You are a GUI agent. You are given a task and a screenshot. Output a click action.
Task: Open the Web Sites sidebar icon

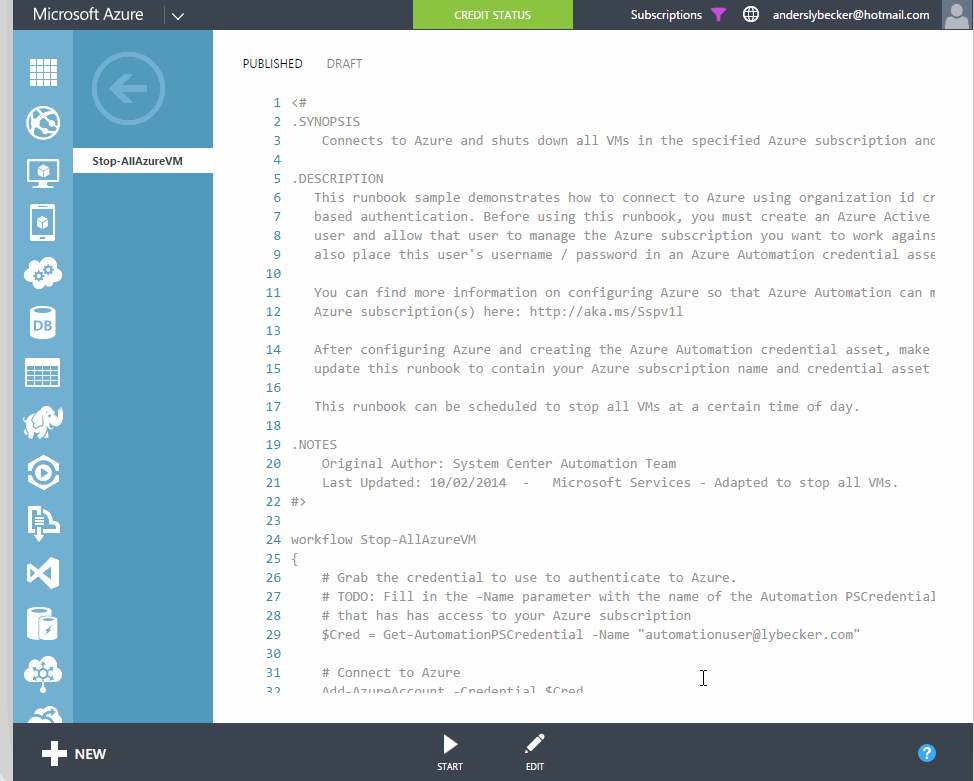(43, 122)
